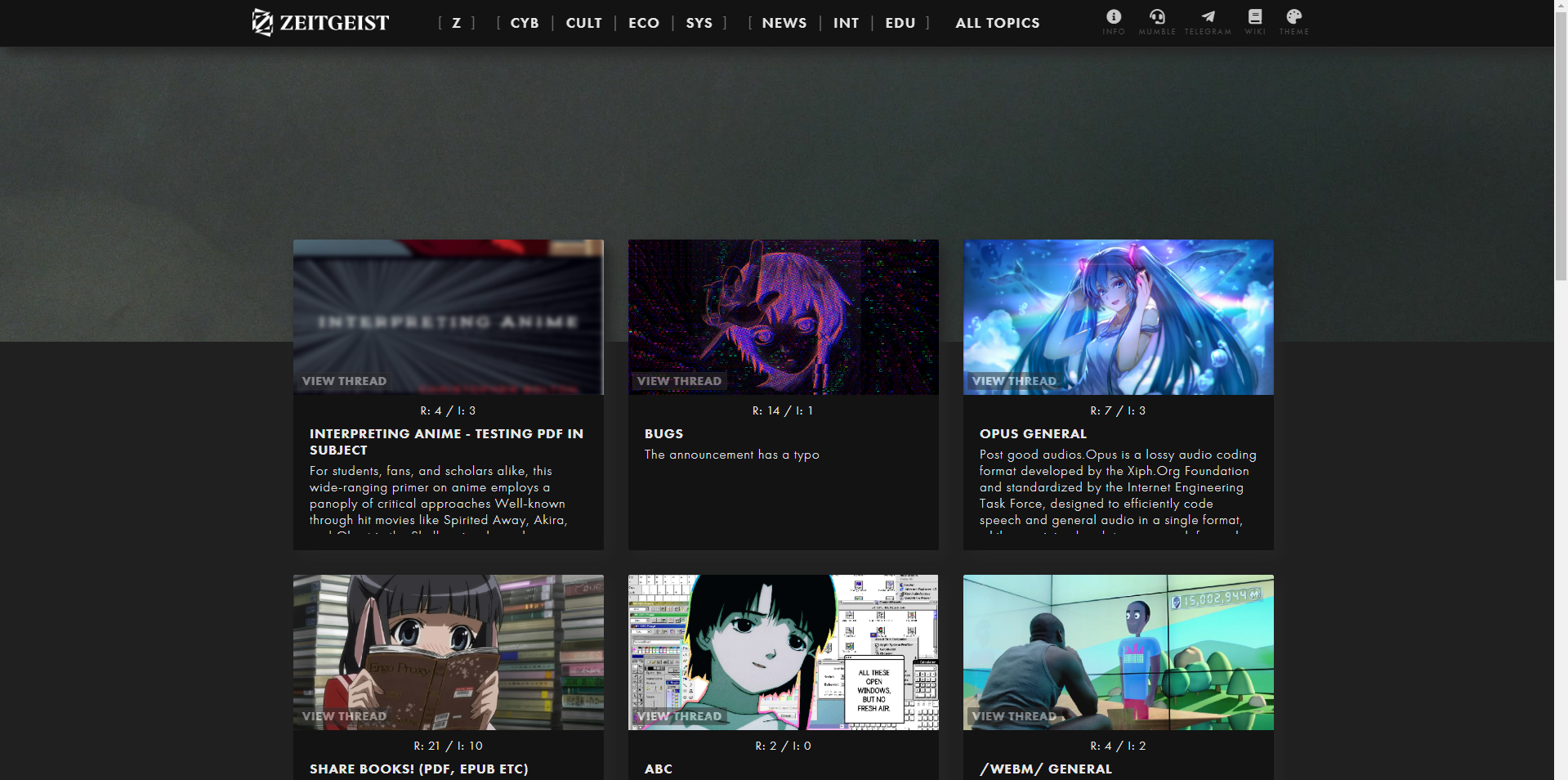The height and width of the screenshot is (780, 1568).
Task: Click reply count R: 14 / I: 1
Action: (x=783, y=410)
